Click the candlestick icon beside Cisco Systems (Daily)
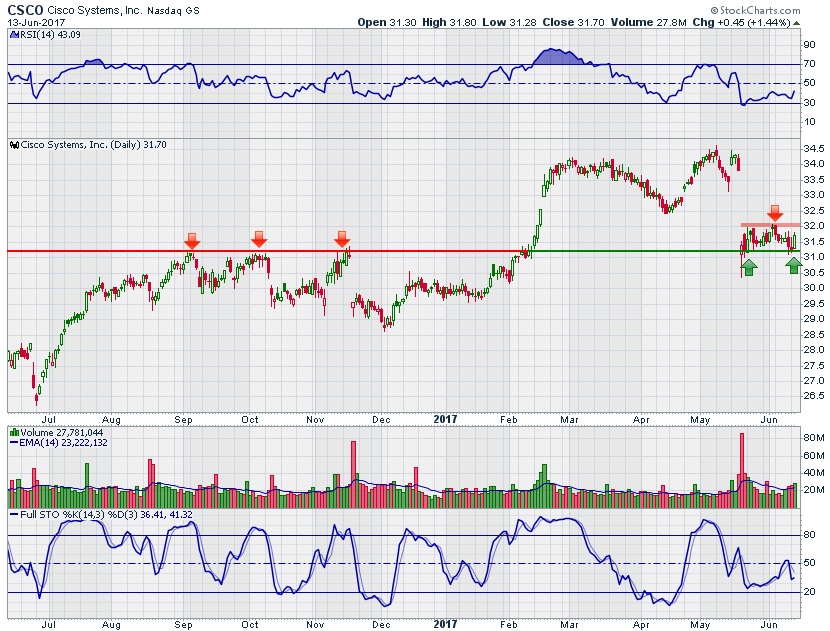The width and height of the screenshot is (830, 631). pos(15,145)
